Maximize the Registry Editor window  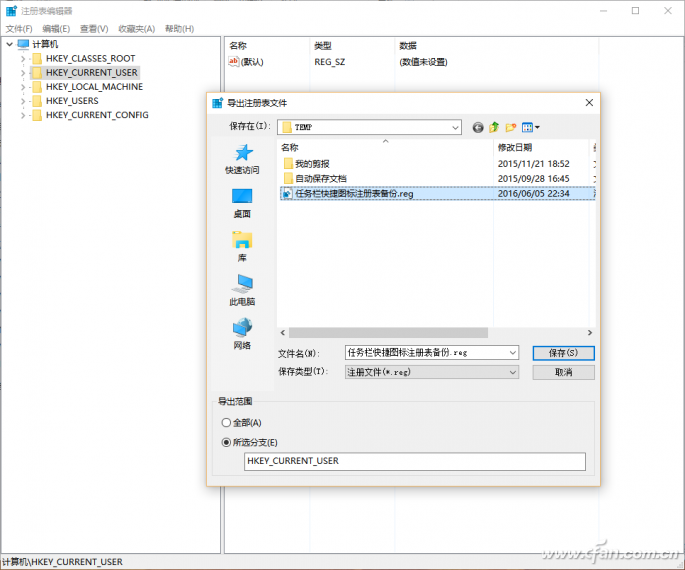click(635, 11)
